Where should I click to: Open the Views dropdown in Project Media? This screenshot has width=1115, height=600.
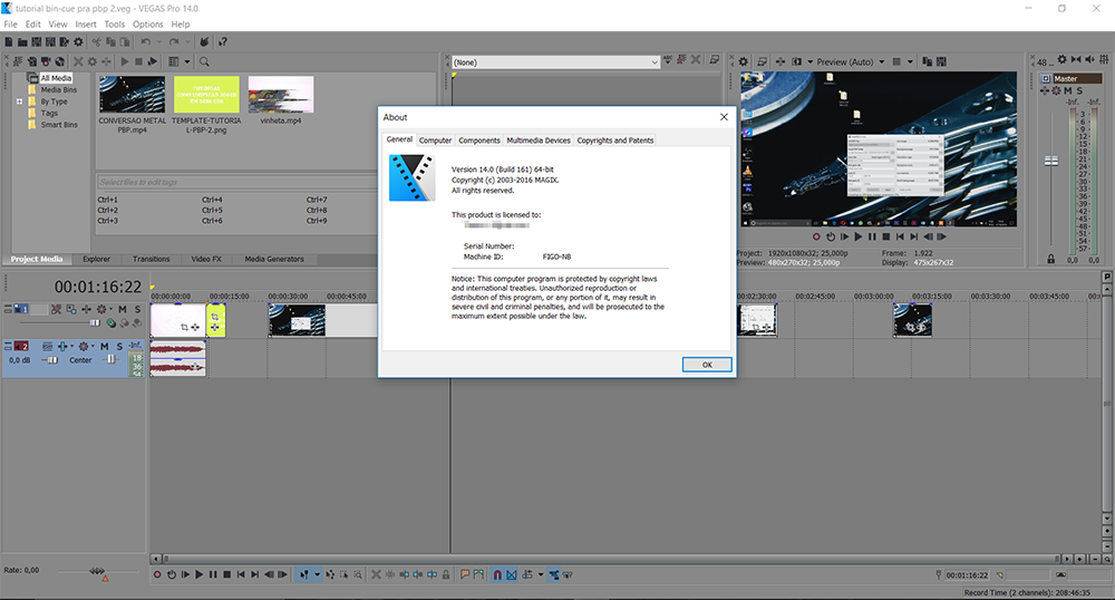point(187,62)
